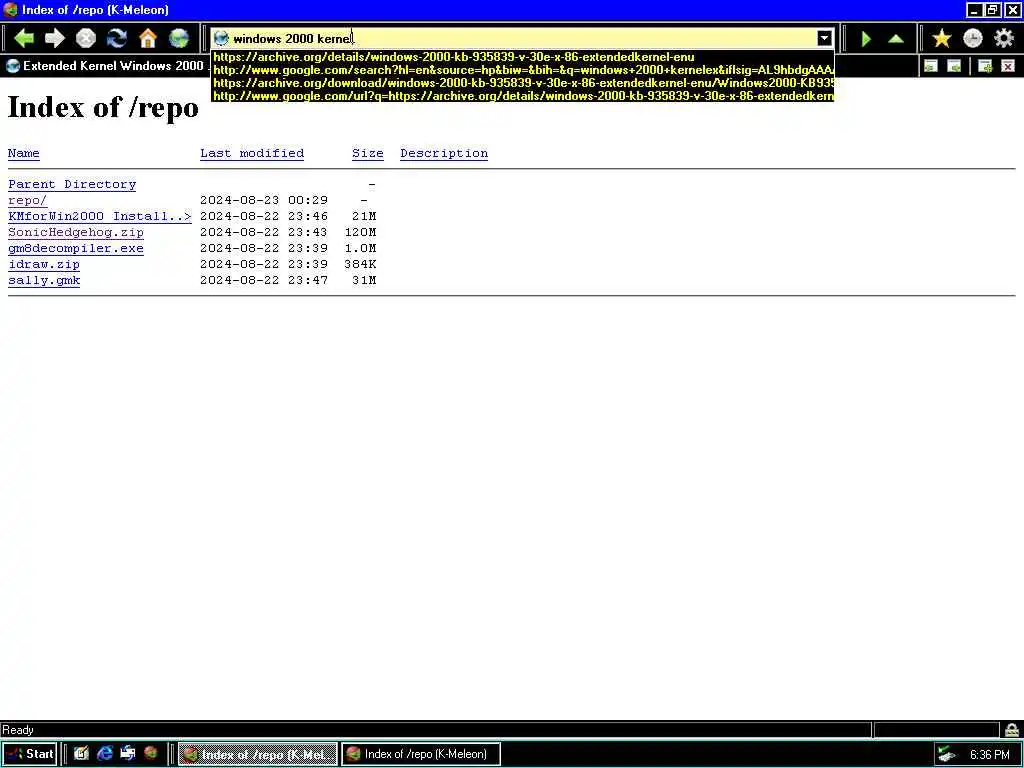The width and height of the screenshot is (1024, 768).
Task: Switch to next tab icon
Action: click(x=954, y=66)
